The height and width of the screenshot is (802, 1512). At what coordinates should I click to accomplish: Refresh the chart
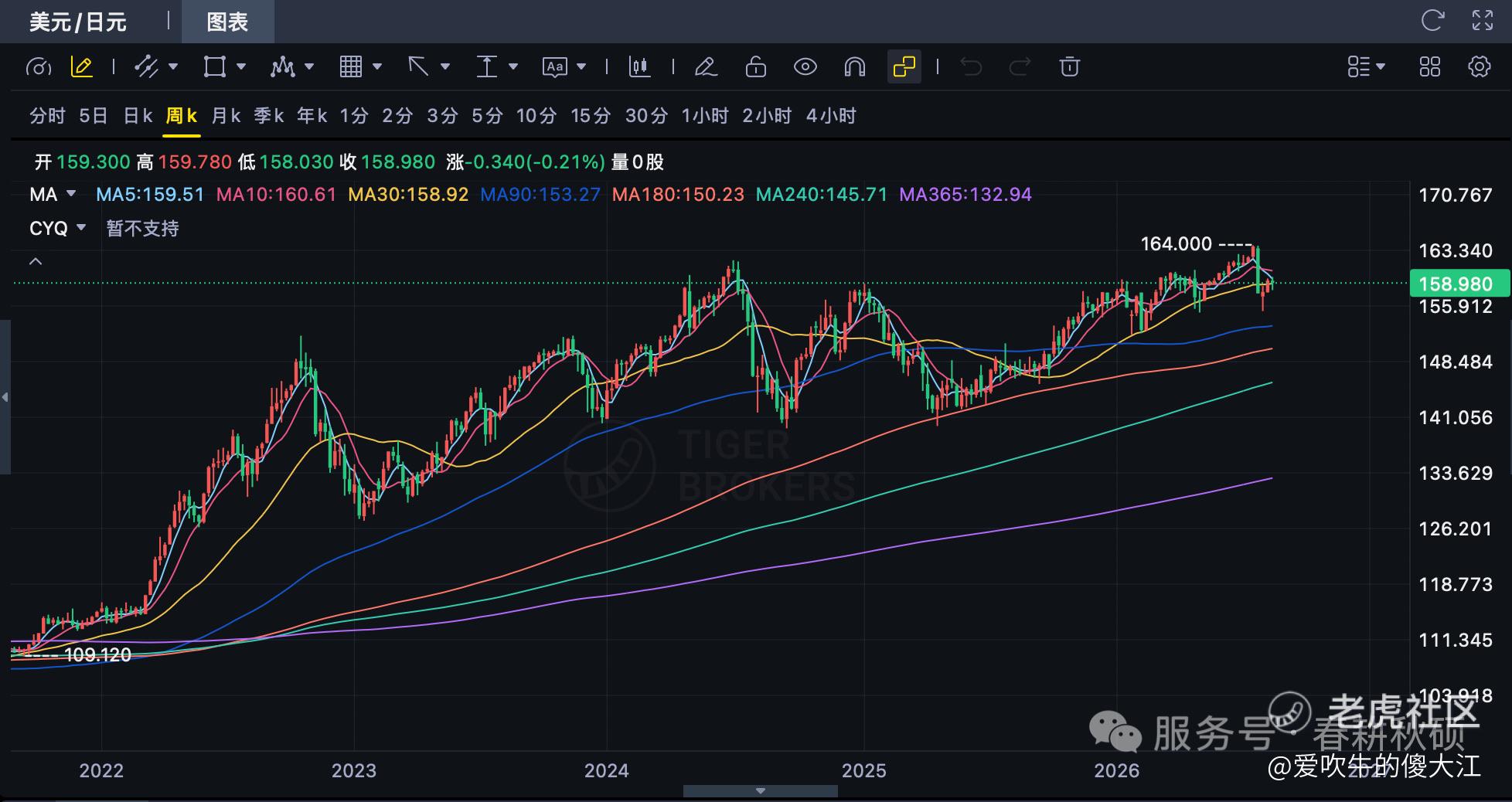point(1432,21)
